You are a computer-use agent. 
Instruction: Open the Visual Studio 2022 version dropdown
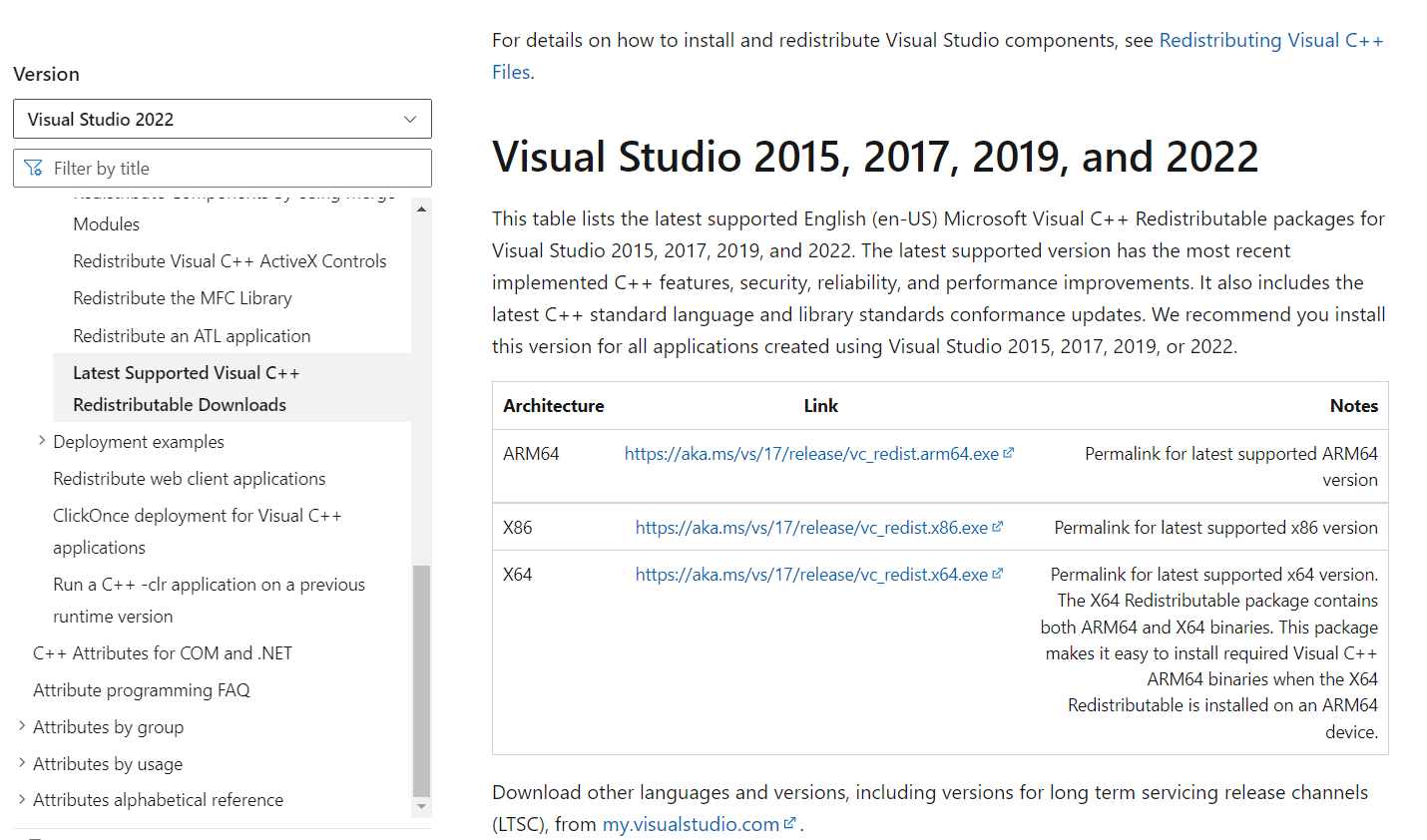[222, 119]
